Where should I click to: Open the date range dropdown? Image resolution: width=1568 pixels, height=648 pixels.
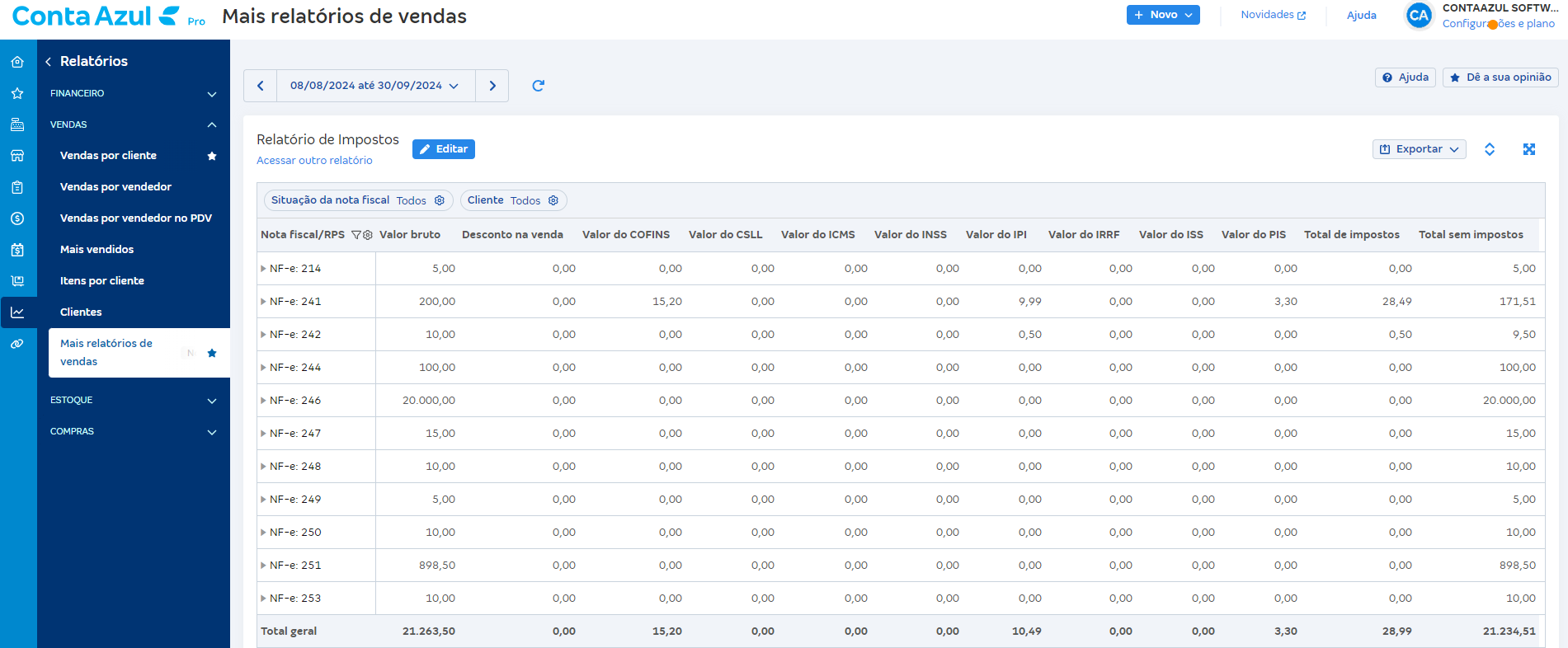(x=375, y=86)
